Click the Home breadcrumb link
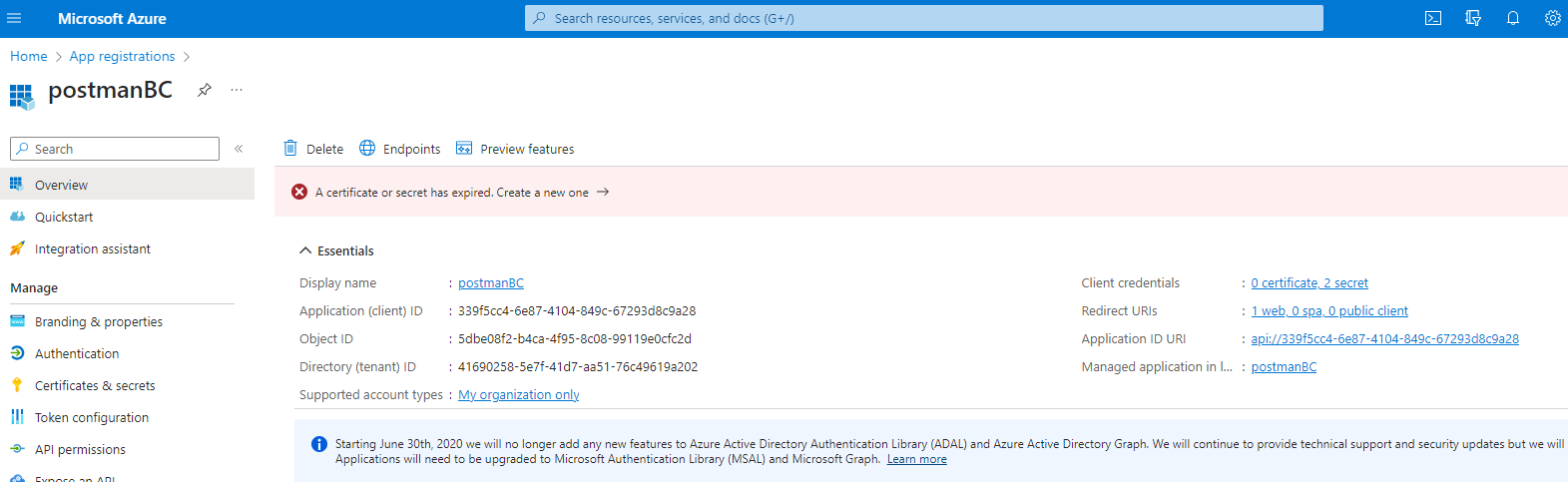This screenshot has width=1568, height=482. click(x=29, y=56)
